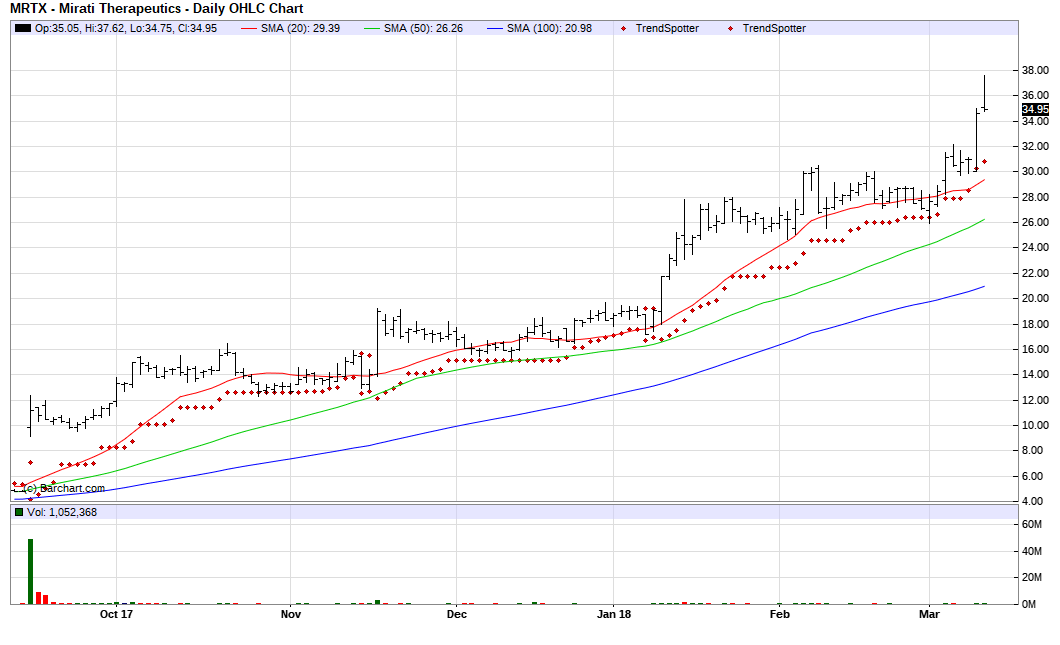Click the second TrendSpotter legend label
This screenshot has width=1060, height=645.
[x=774, y=28]
